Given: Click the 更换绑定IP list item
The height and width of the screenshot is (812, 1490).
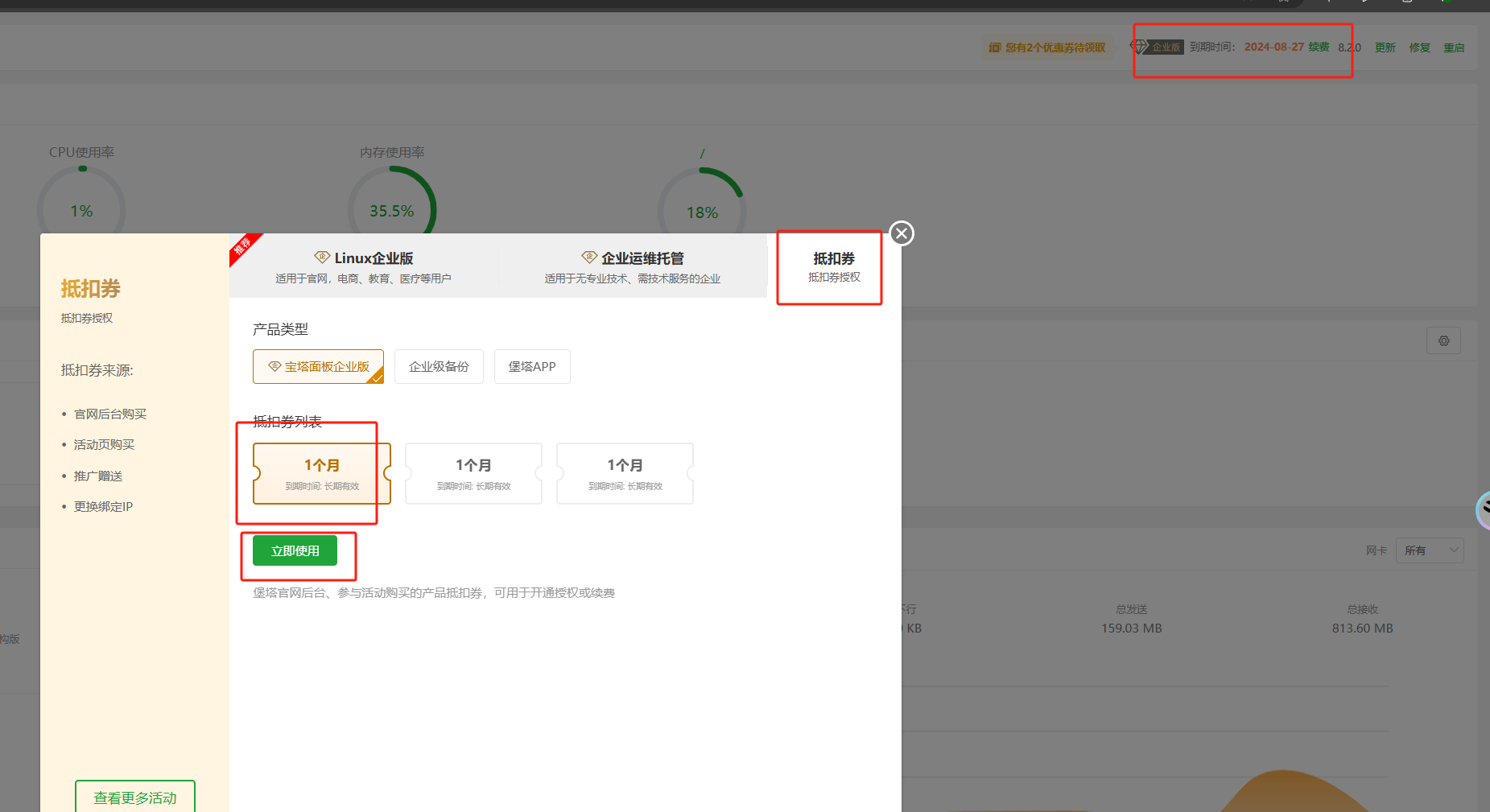Looking at the screenshot, I should click(103, 506).
